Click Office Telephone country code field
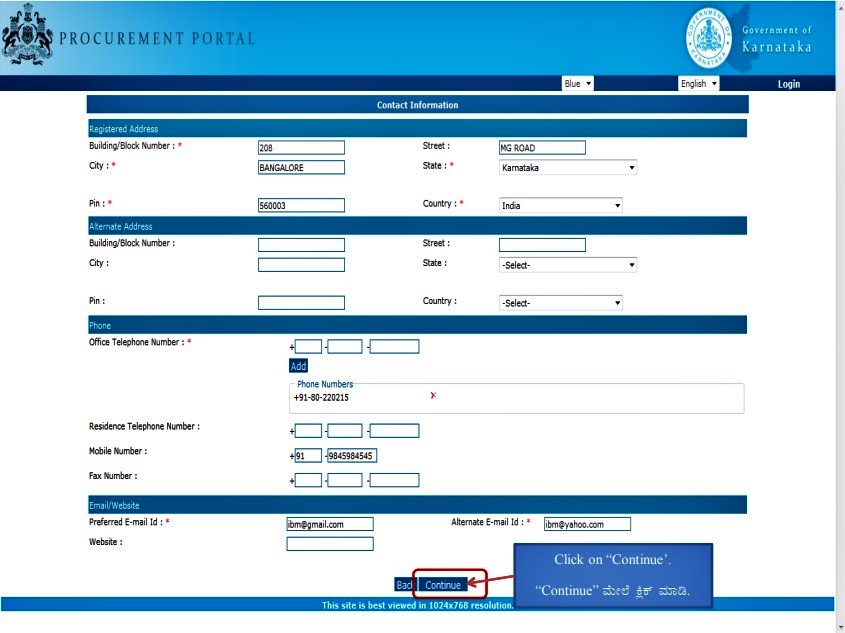The width and height of the screenshot is (845, 633). 308,346
